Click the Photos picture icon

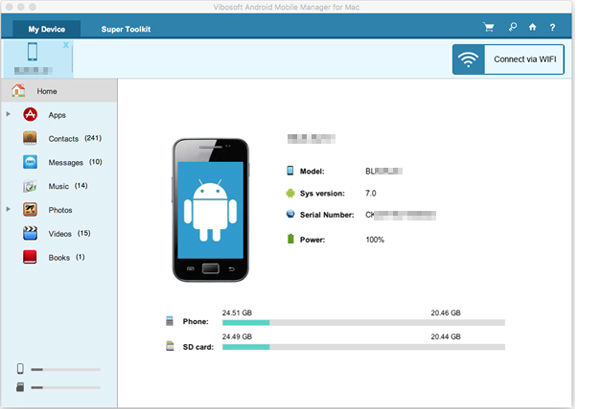click(30, 210)
